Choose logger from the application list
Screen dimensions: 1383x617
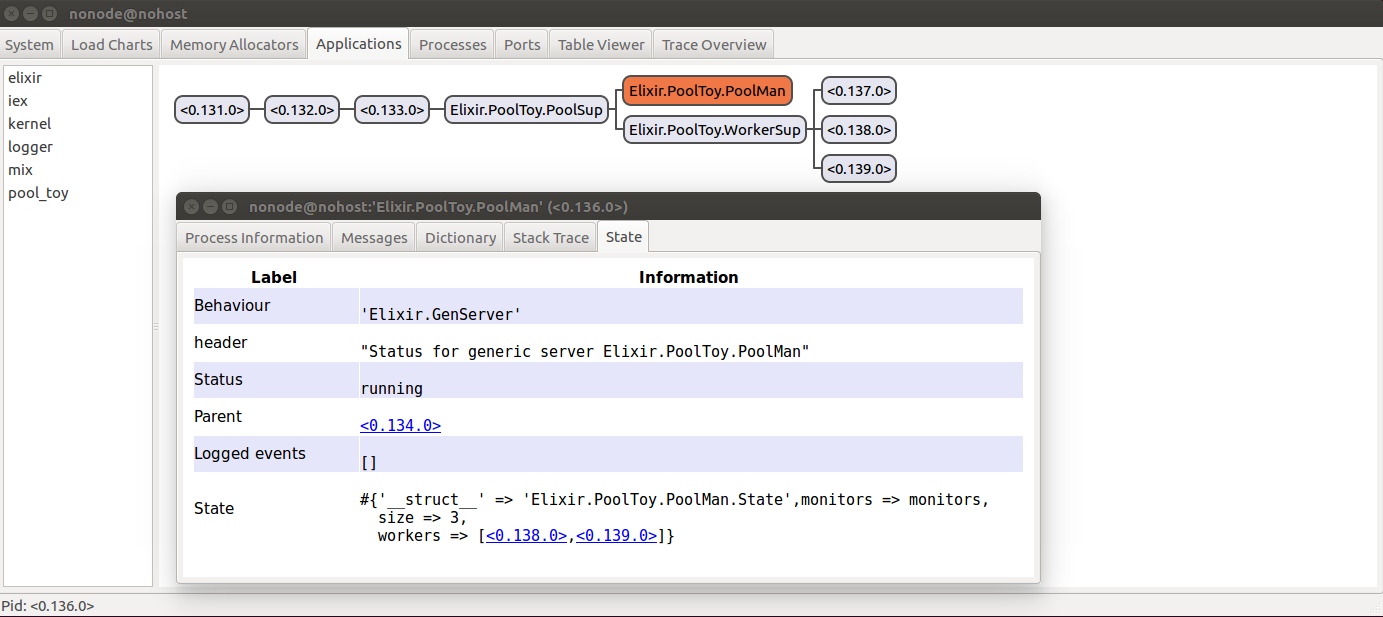(x=30, y=147)
